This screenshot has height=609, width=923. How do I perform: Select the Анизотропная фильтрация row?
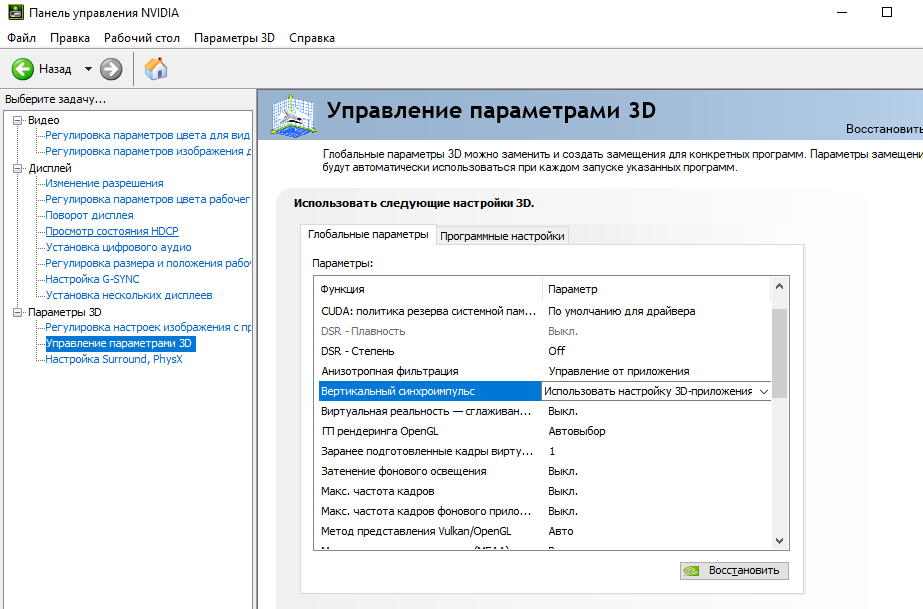[544, 371]
